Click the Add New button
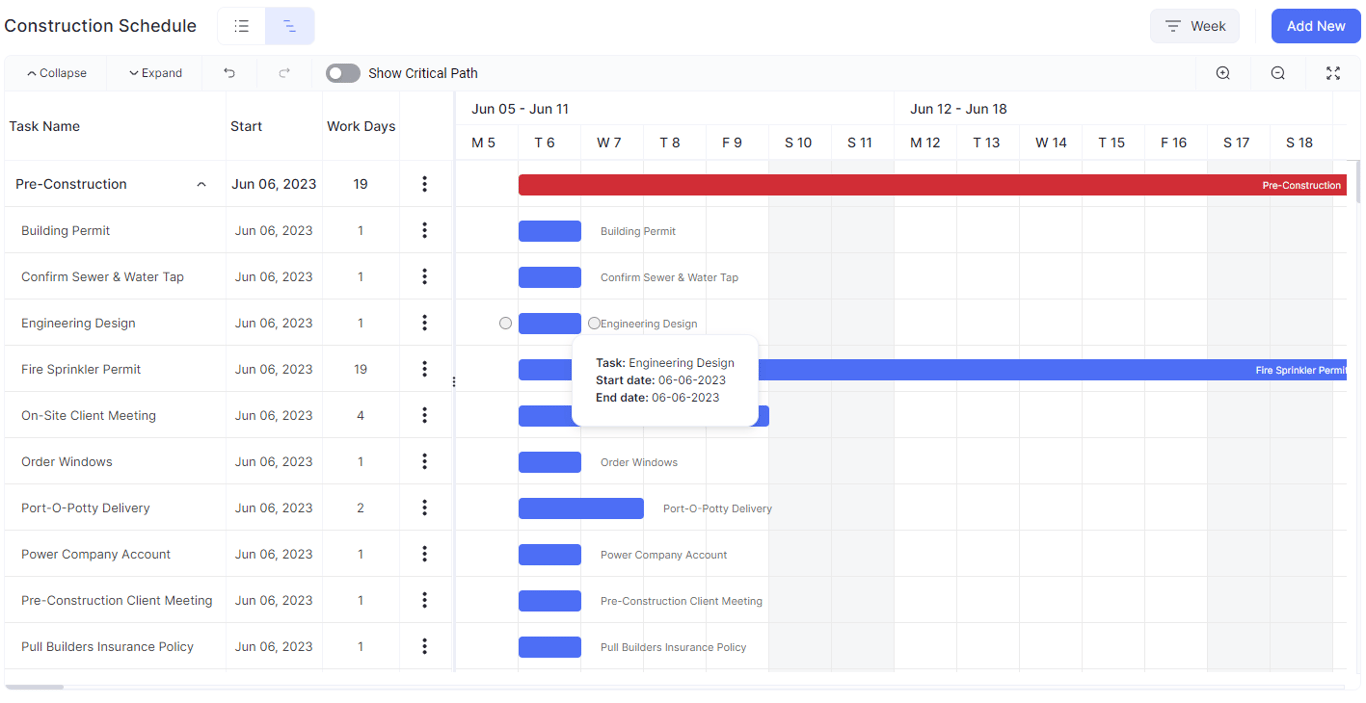Viewport: 1366px width, 703px height. (1316, 26)
